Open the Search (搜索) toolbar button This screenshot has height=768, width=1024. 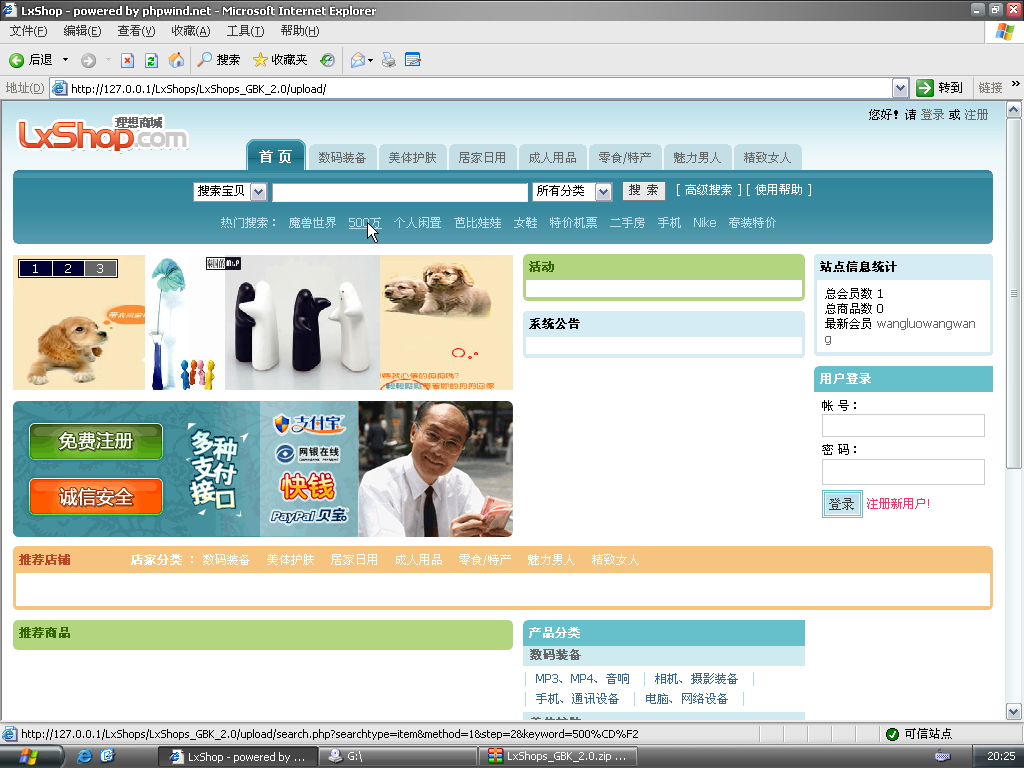pyautogui.click(x=219, y=60)
